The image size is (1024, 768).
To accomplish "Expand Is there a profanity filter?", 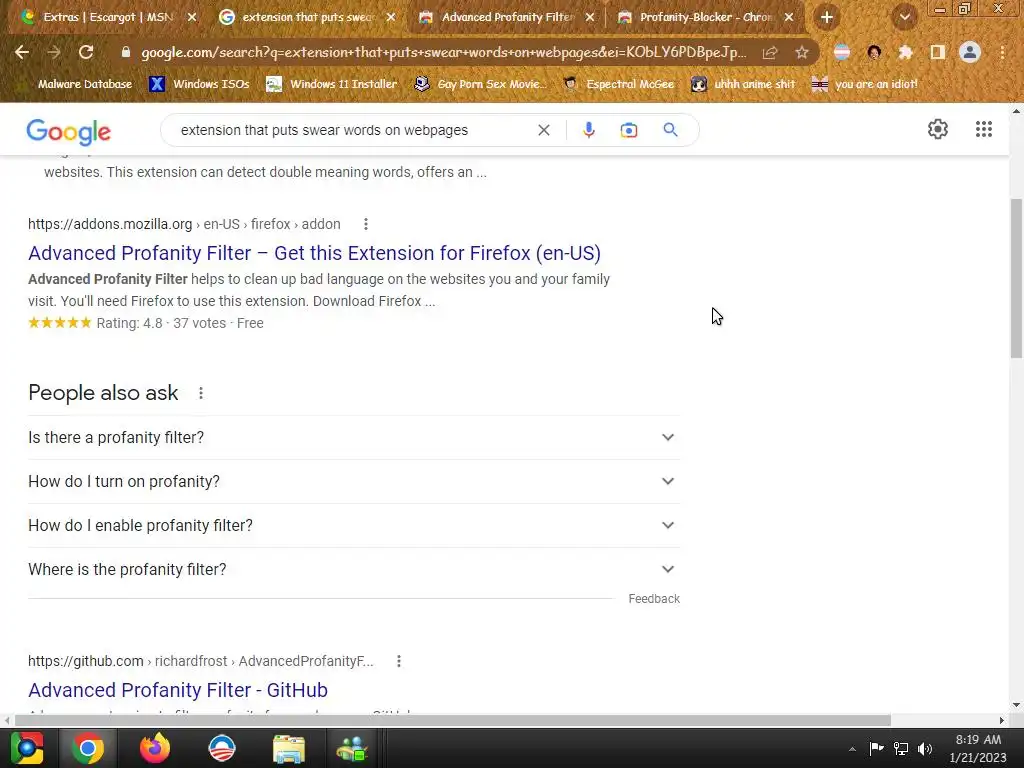I will [354, 438].
